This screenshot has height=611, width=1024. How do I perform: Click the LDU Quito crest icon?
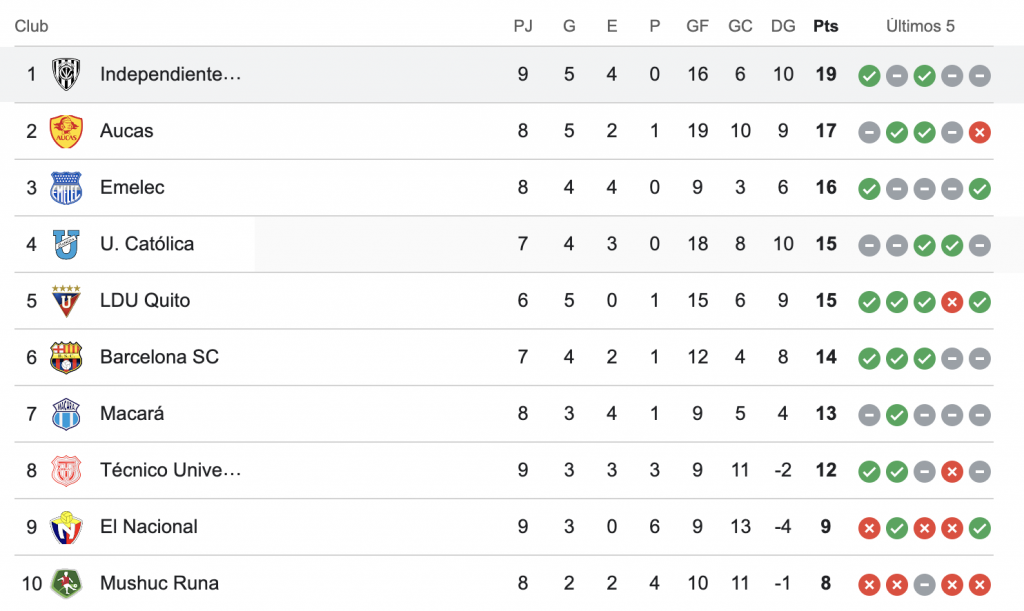click(x=66, y=301)
